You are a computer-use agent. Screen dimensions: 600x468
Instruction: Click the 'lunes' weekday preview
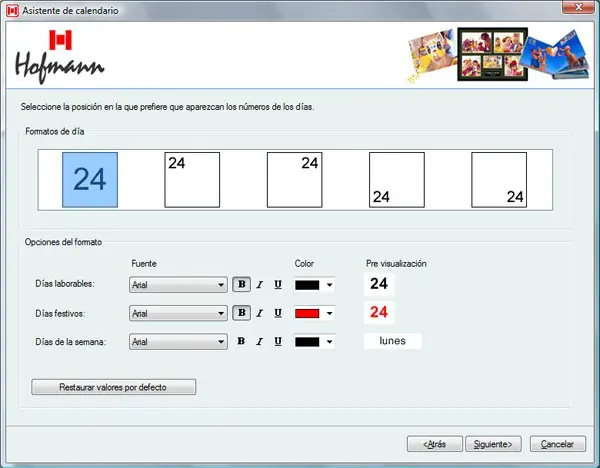[x=393, y=341]
